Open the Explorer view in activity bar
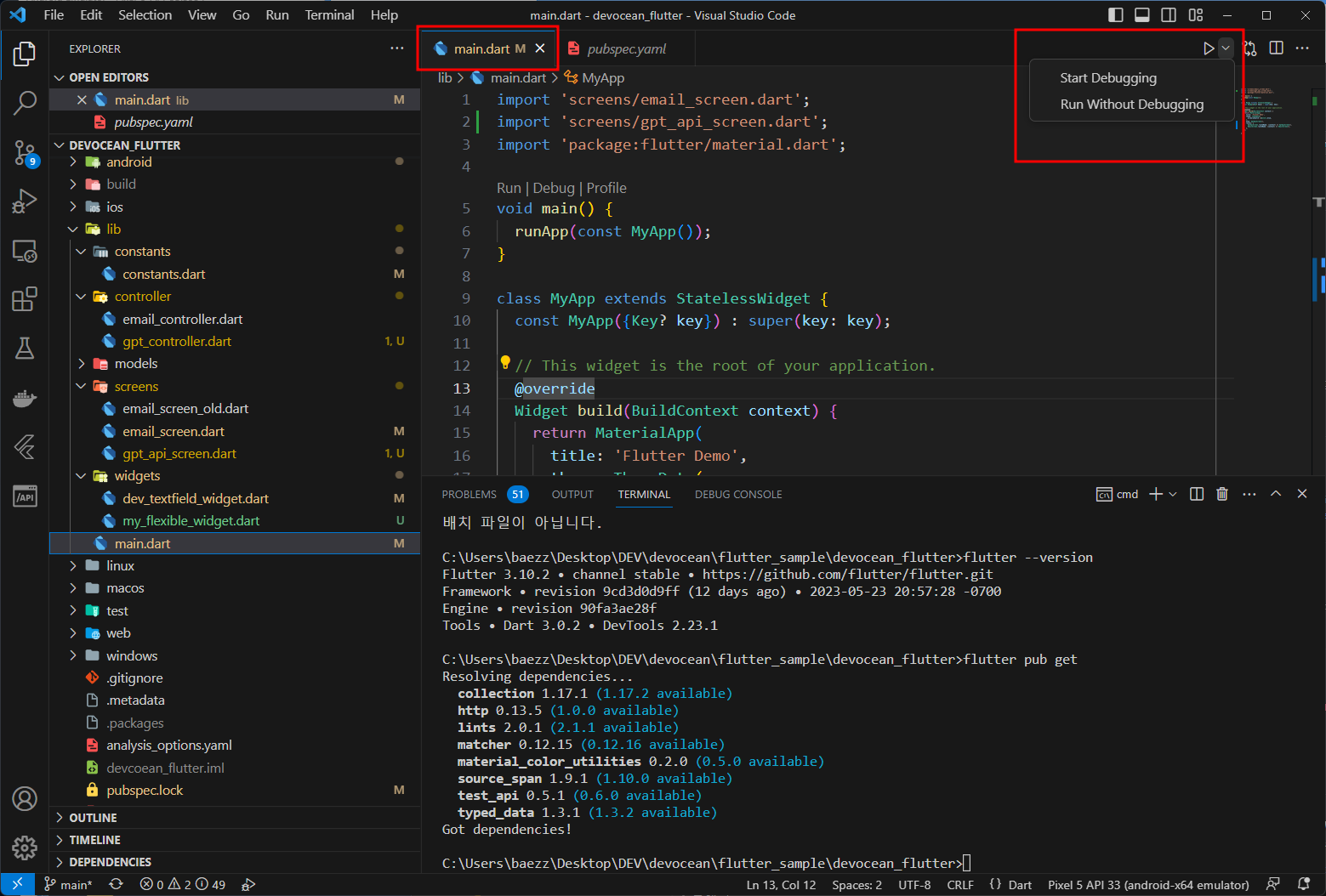This screenshot has height=896, width=1326. pos(25,54)
